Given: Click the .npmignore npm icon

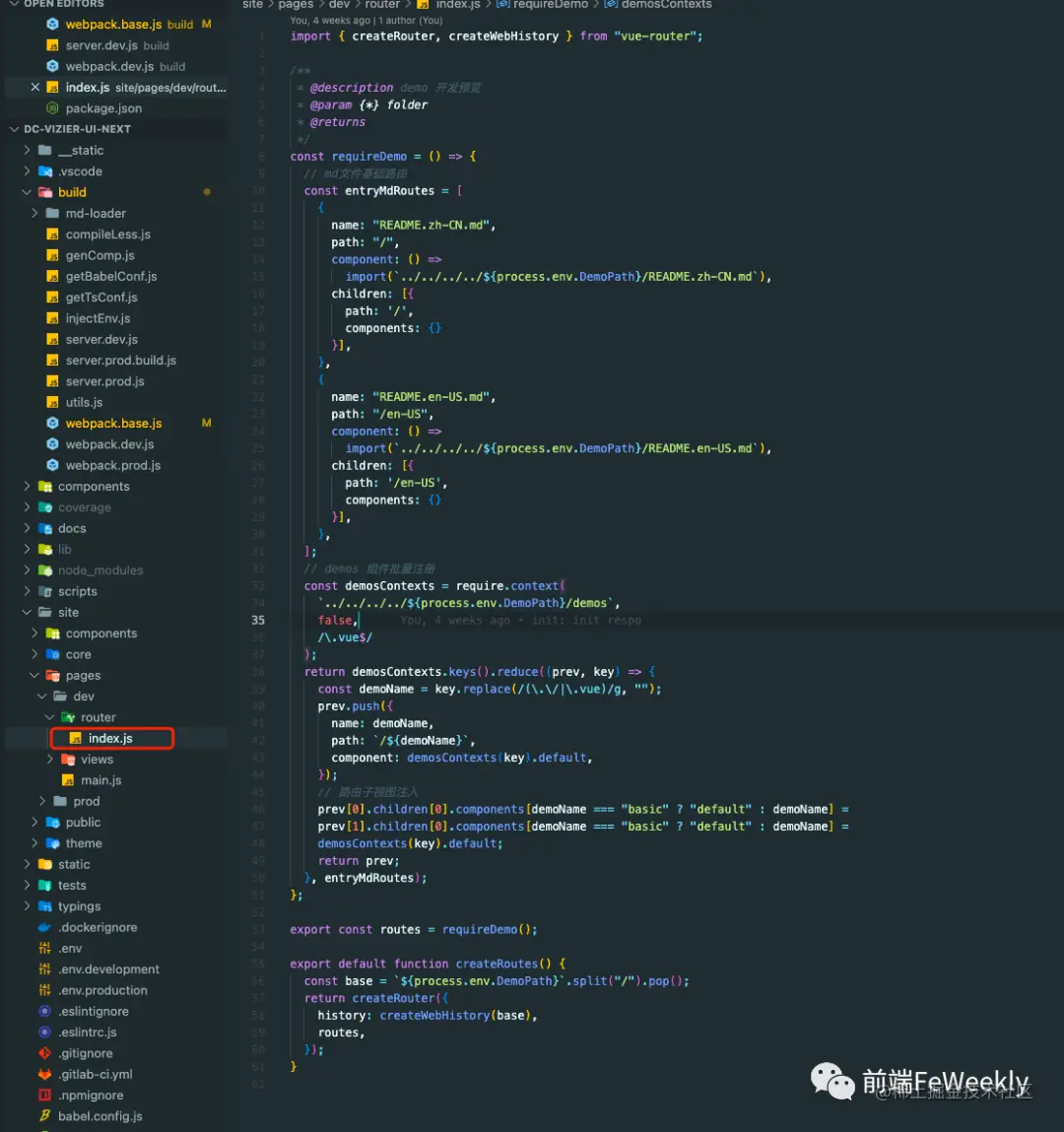Looking at the screenshot, I should 44,1095.
